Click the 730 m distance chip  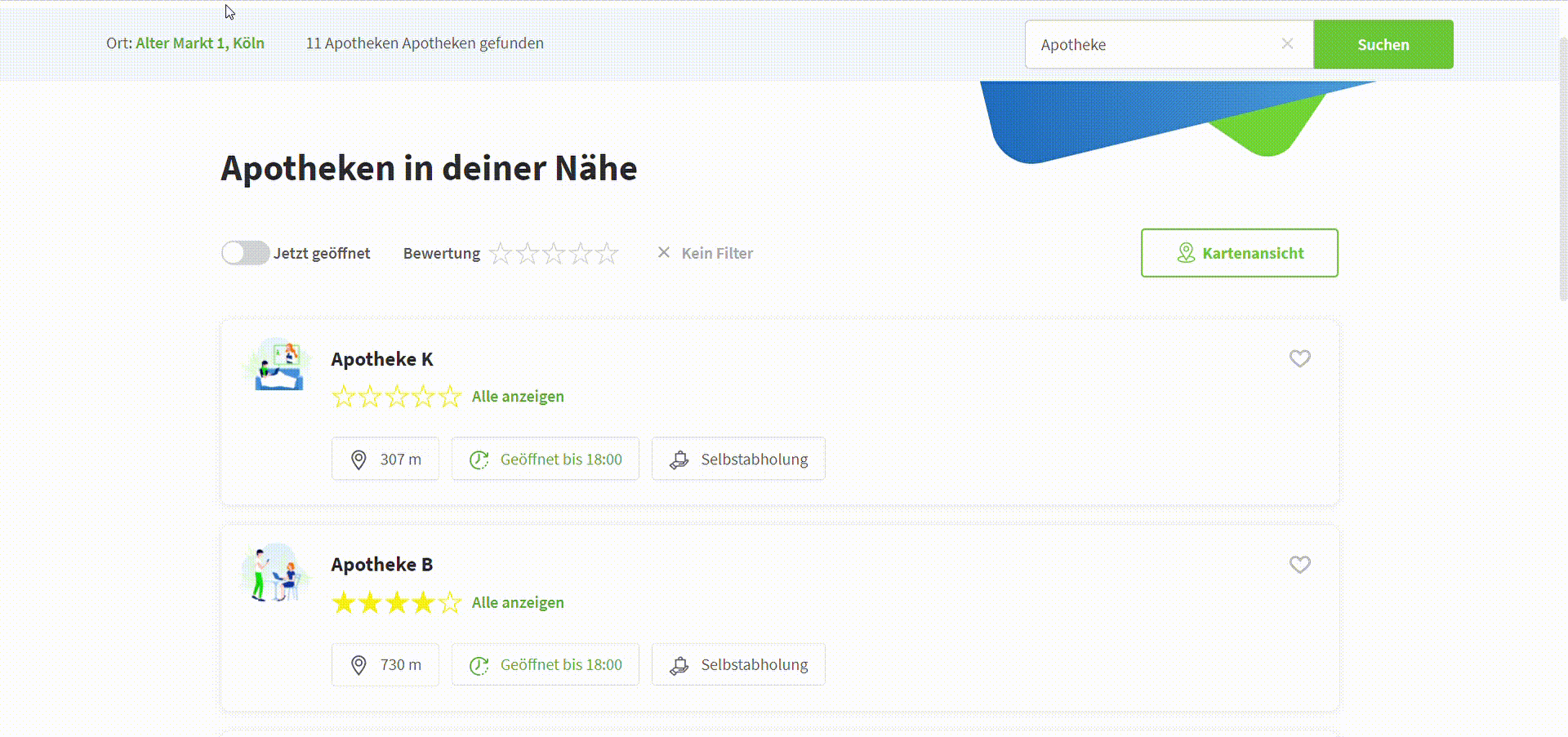(x=385, y=664)
